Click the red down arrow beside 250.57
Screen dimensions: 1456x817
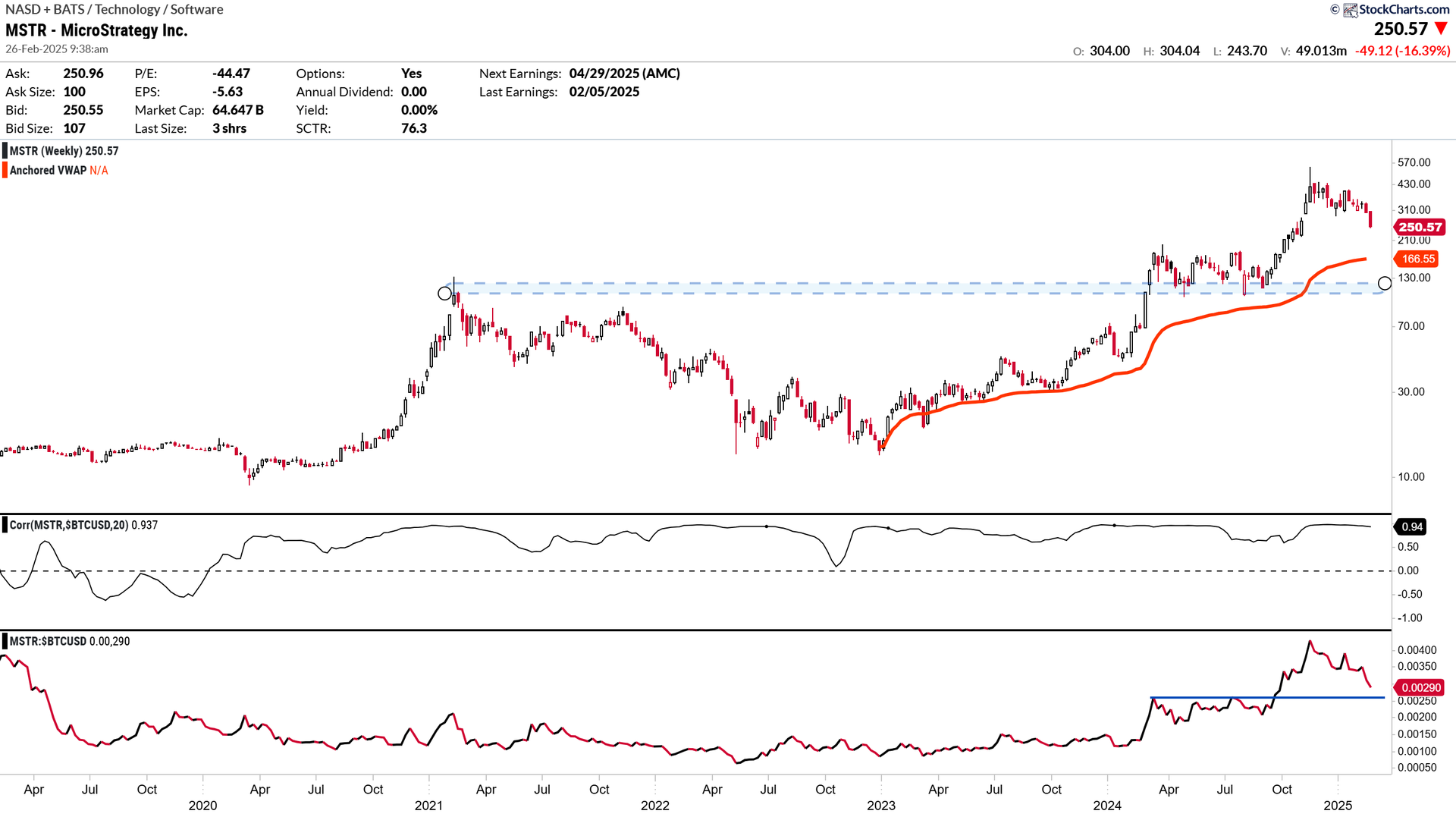coord(1441,29)
